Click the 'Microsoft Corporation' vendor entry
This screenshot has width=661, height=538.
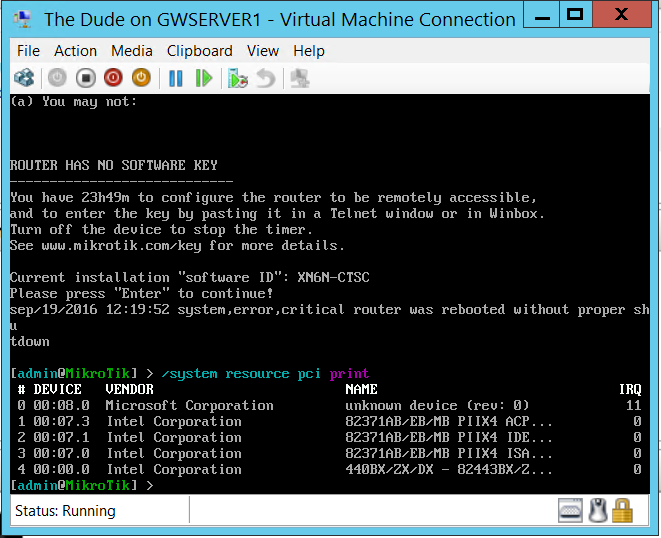[x=189, y=405]
